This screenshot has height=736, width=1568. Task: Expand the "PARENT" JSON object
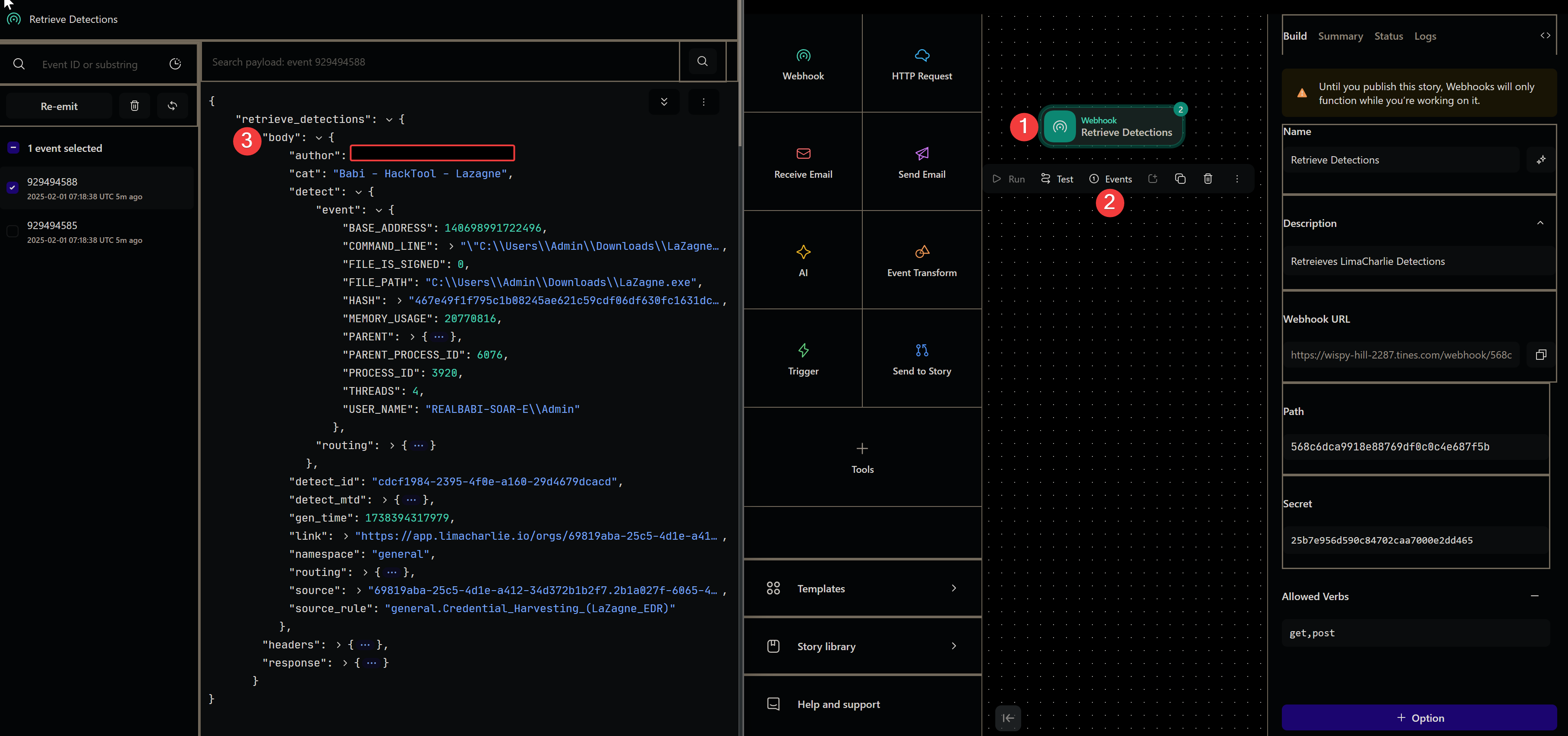tap(412, 337)
